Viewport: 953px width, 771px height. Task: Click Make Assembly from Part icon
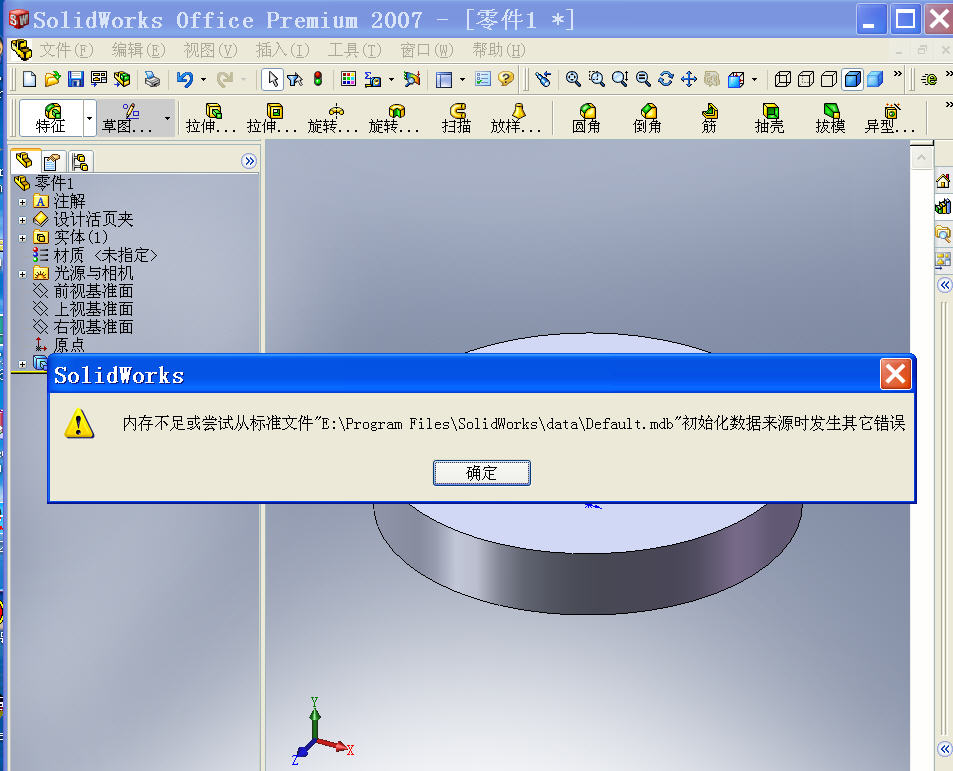122,79
